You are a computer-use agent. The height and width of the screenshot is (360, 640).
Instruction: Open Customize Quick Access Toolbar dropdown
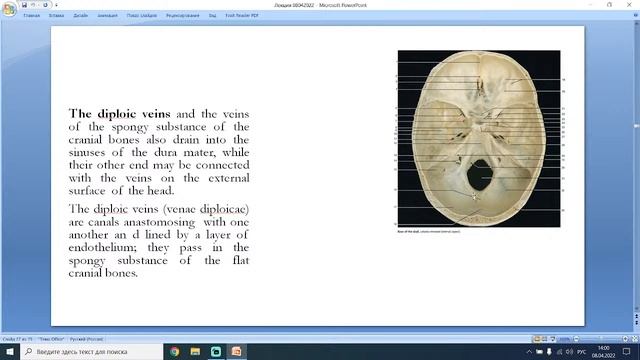tap(56, 5)
